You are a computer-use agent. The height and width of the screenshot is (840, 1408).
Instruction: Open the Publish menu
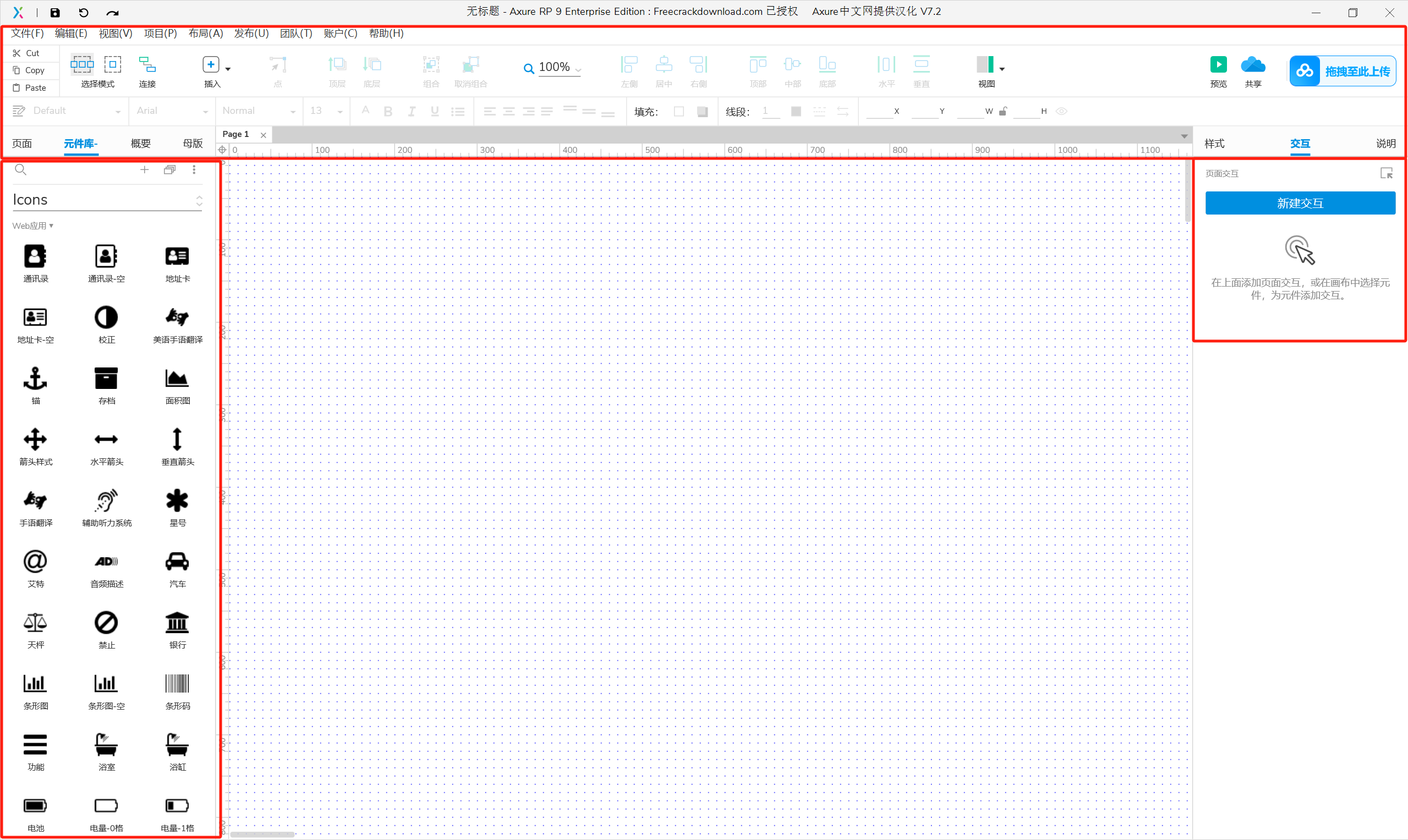tap(251, 34)
